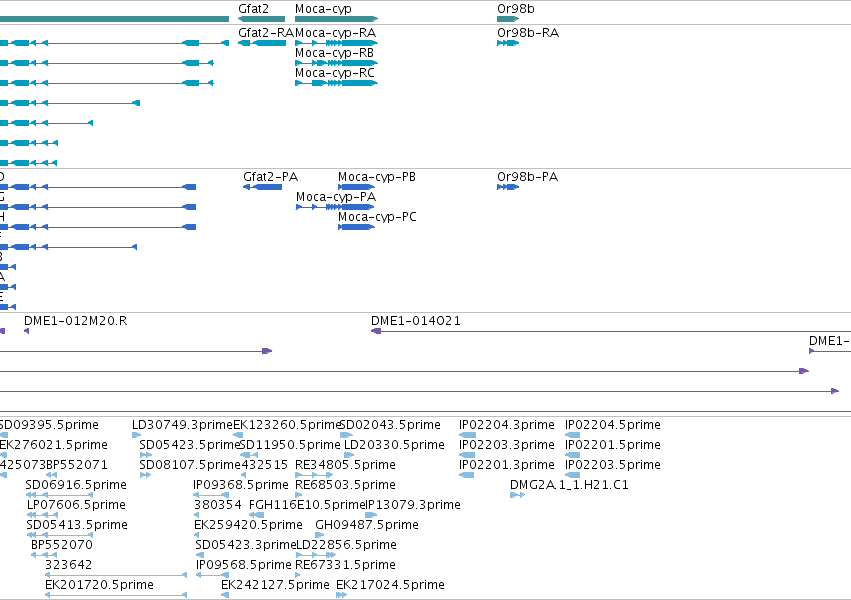Select the EK259420.5prime EST label
The image size is (851, 600).
coord(248,525)
